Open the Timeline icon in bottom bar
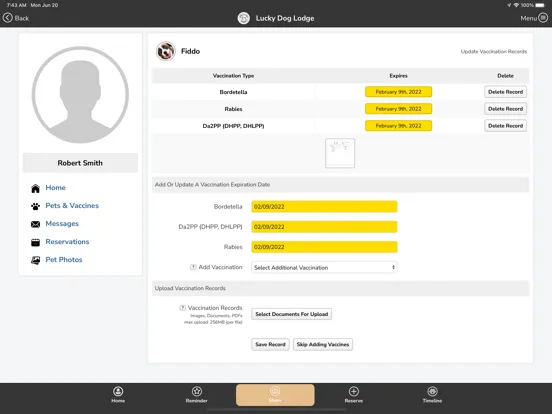Image resolution: width=552 pixels, height=414 pixels. [x=432, y=391]
